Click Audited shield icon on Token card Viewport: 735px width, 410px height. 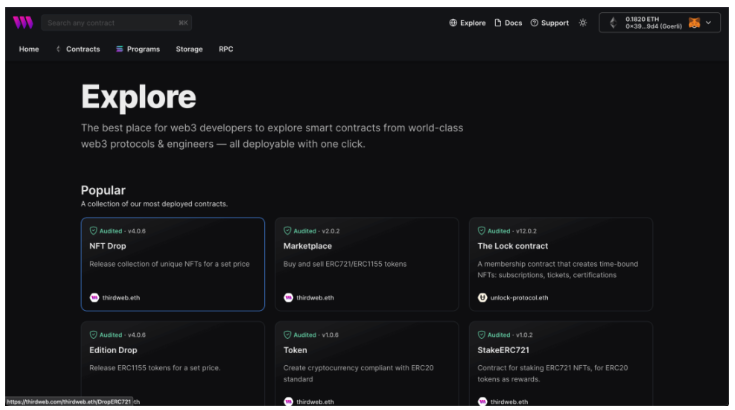click(x=287, y=335)
